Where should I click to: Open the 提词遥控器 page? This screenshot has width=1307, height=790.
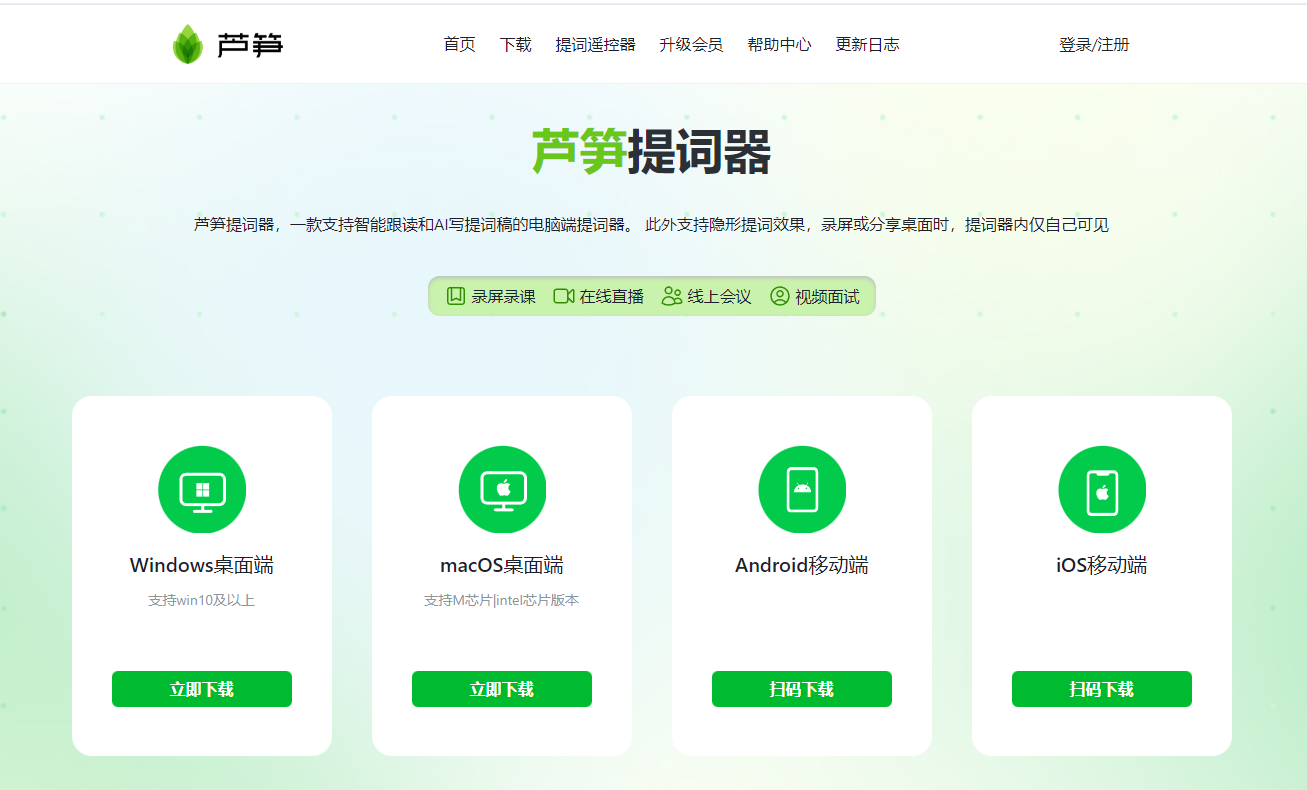[596, 44]
